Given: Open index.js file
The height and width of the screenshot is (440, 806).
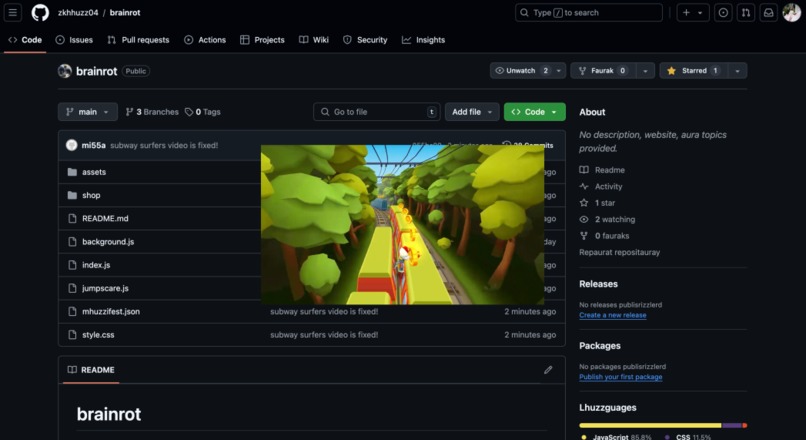Looking at the screenshot, I should click(x=96, y=265).
